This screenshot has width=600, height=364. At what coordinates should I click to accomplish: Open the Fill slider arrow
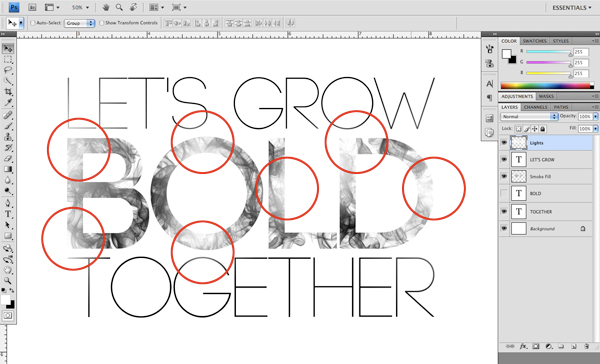(595, 129)
